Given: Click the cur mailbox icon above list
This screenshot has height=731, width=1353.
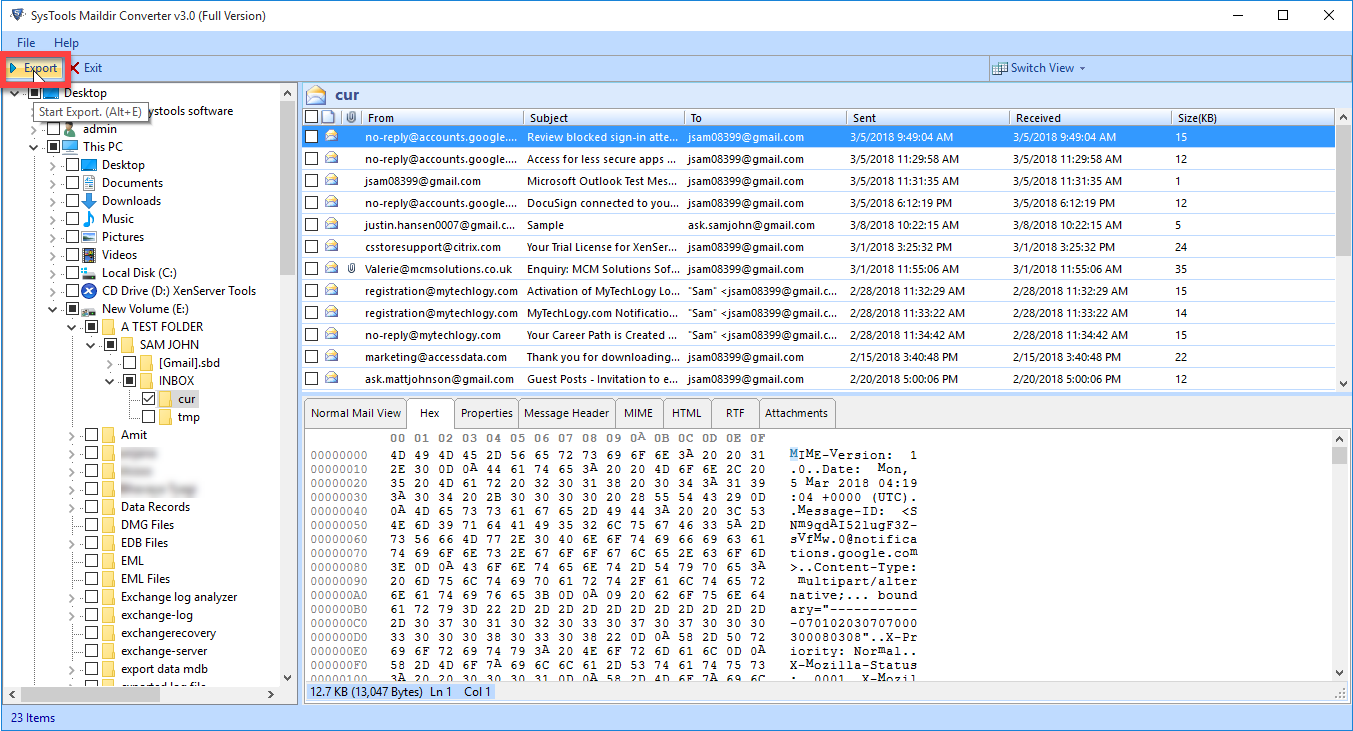Looking at the screenshot, I should [317, 95].
